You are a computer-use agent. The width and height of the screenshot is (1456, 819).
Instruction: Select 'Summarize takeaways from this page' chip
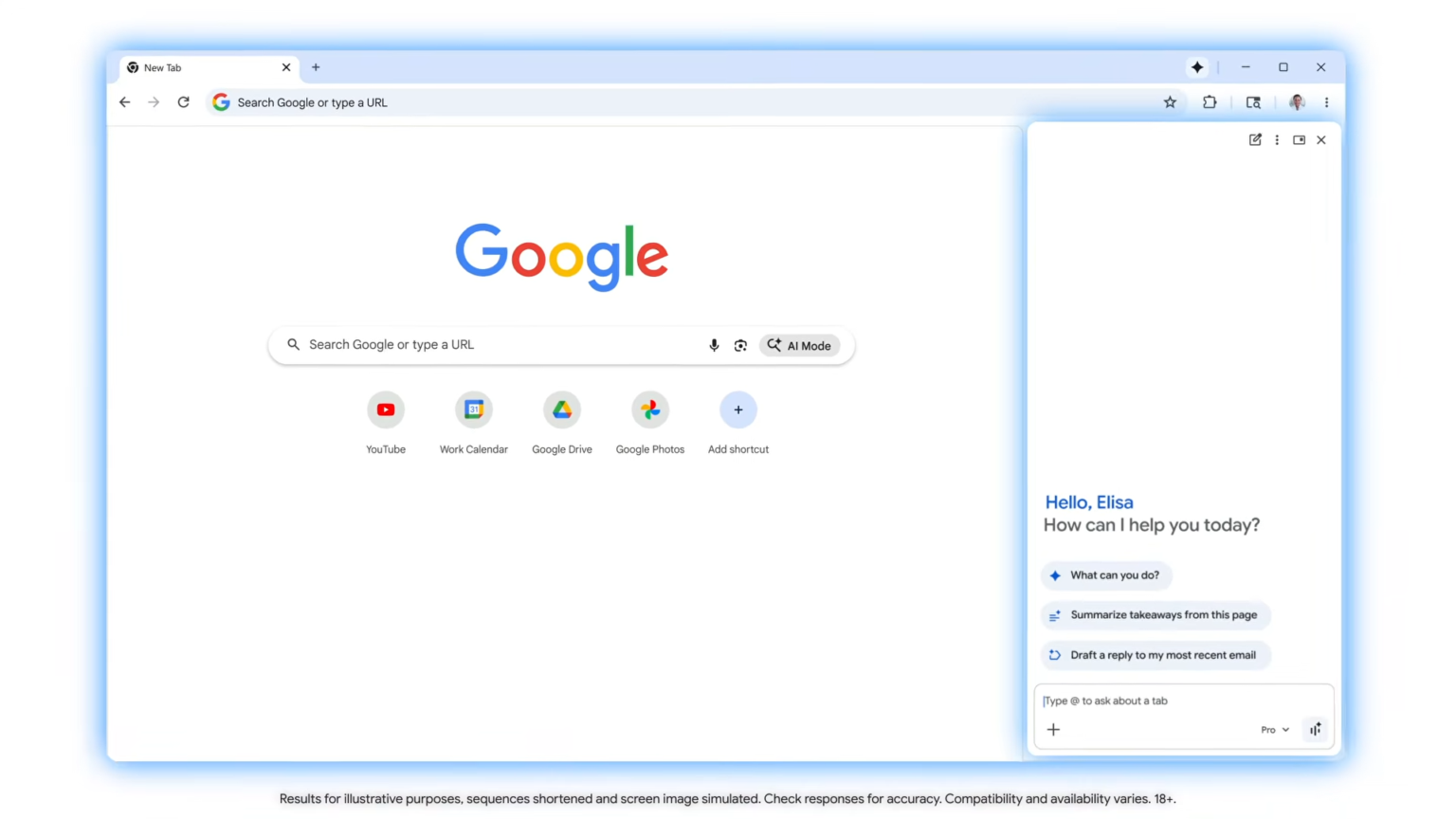coord(1155,615)
